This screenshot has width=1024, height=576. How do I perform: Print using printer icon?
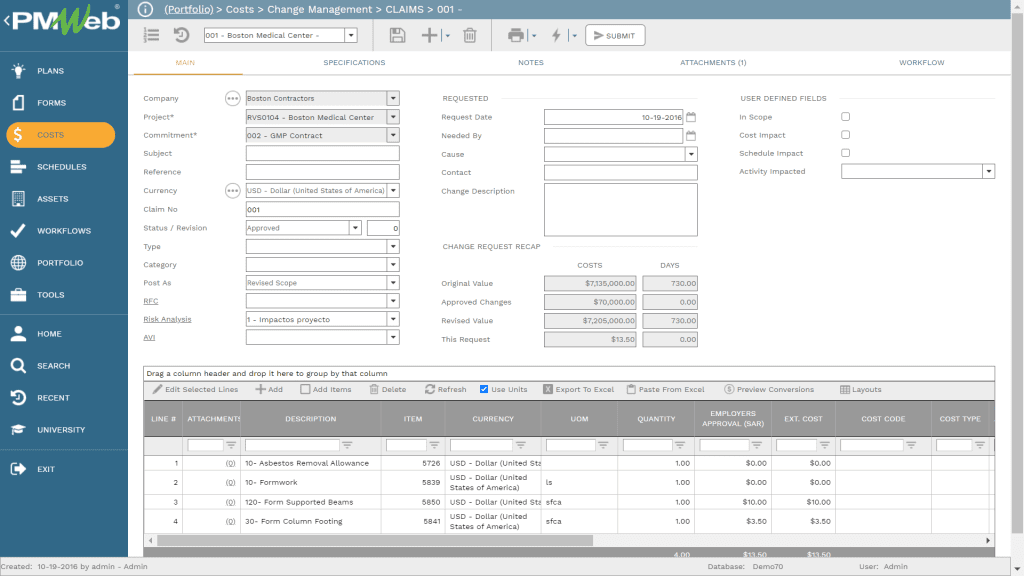516,35
